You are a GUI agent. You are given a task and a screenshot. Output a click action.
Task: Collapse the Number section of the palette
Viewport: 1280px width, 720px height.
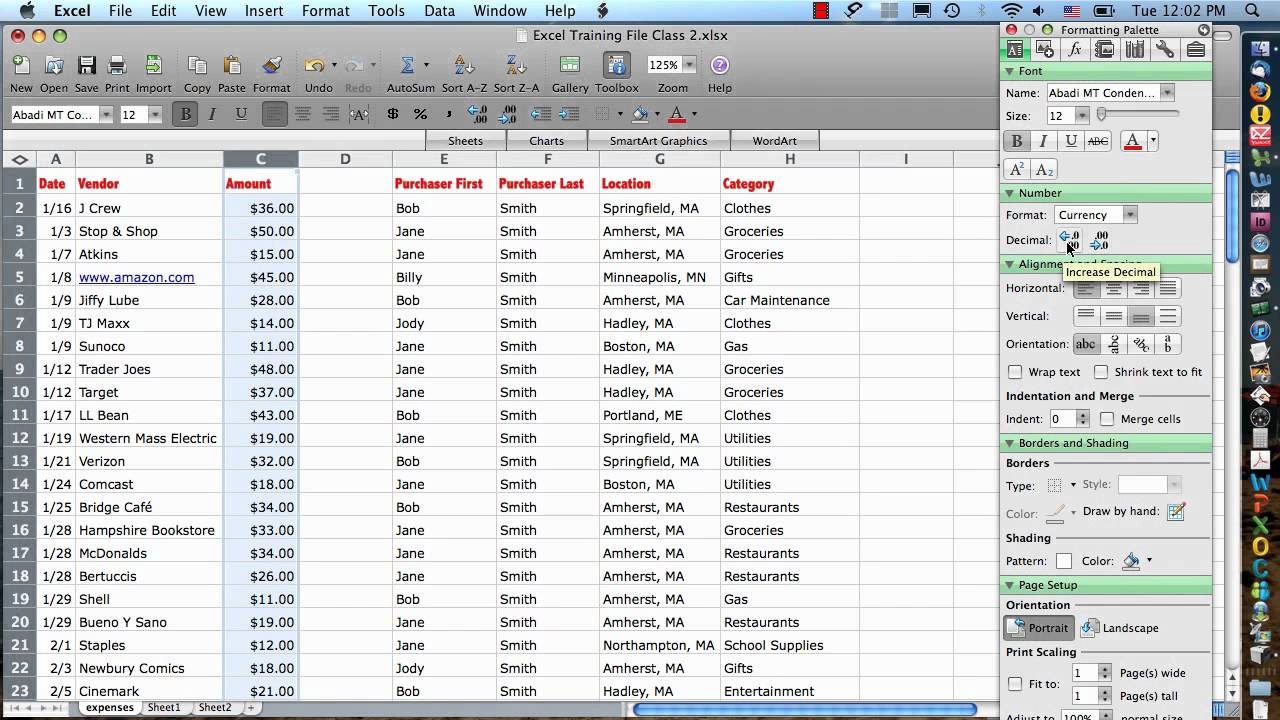(x=1010, y=193)
